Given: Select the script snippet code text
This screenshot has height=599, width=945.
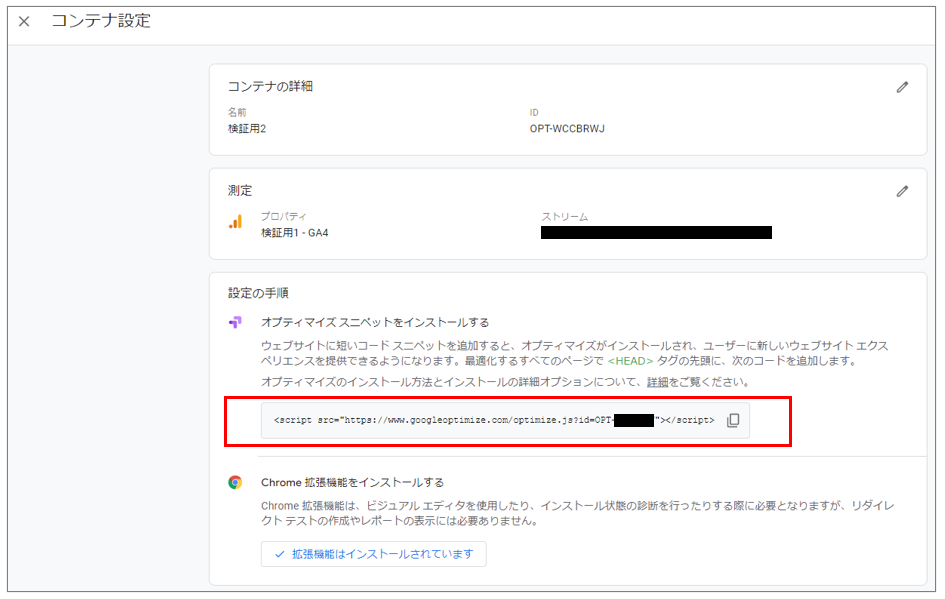Looking at the screenshot, I should (494, 420).
